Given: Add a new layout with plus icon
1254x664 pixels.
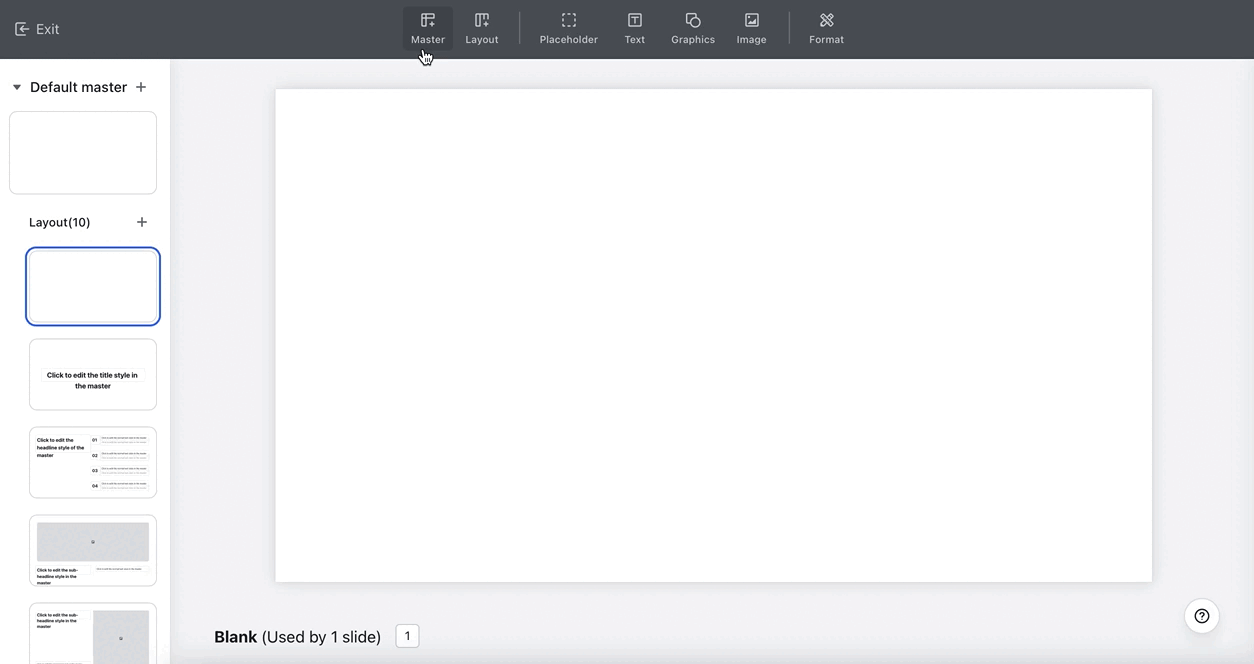Looking at the screenshot, I should [x=142, y=222].
